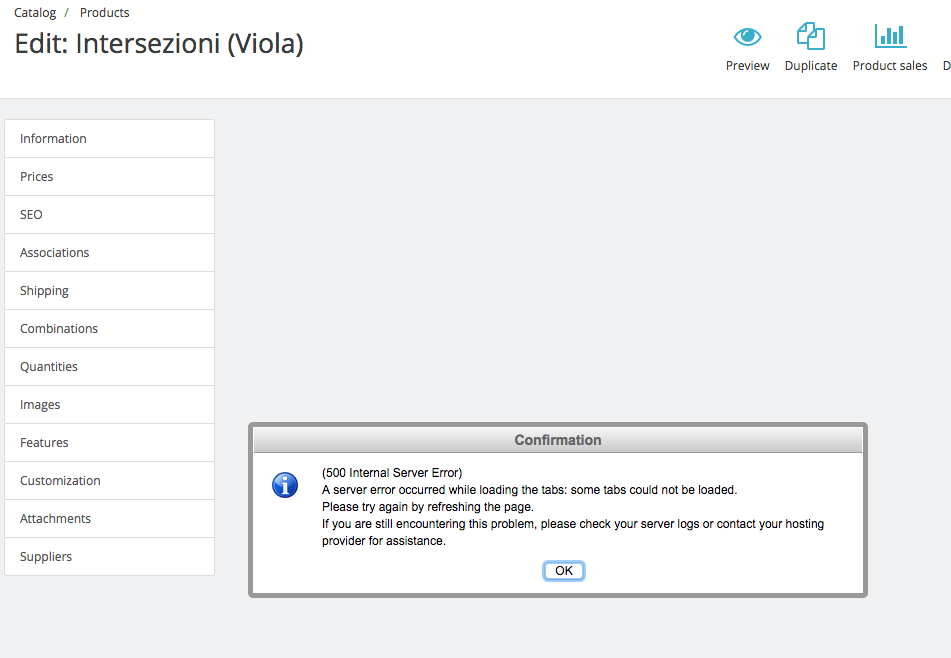Image resolution: width=951 pixels, height=658 pixels.
Task: Open the Images tab
Action: 110,405
